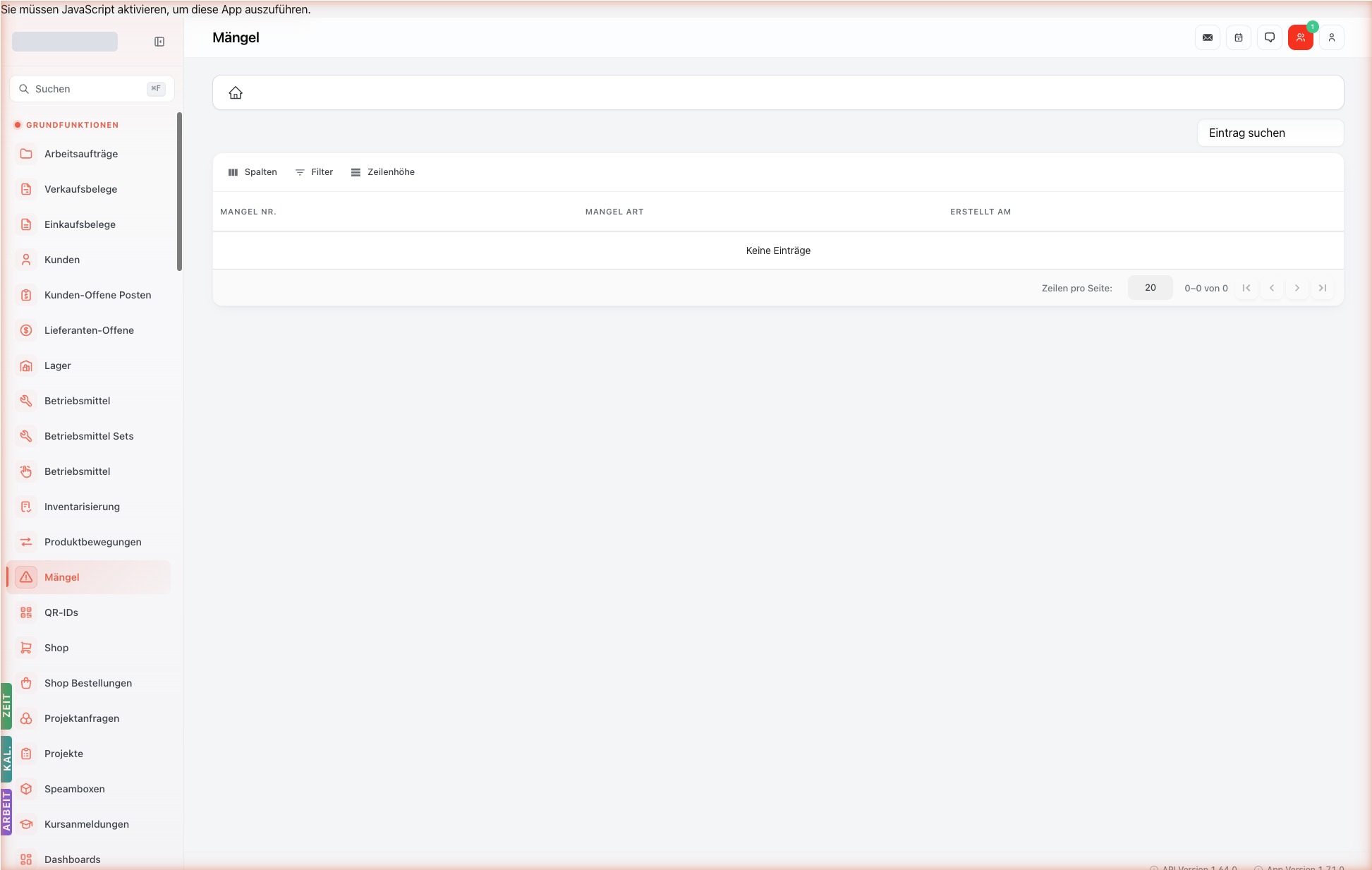Click the Kursanmeldungen graduation cap icon
Screen dimensions: 1372x870
[x=26, y=824]
